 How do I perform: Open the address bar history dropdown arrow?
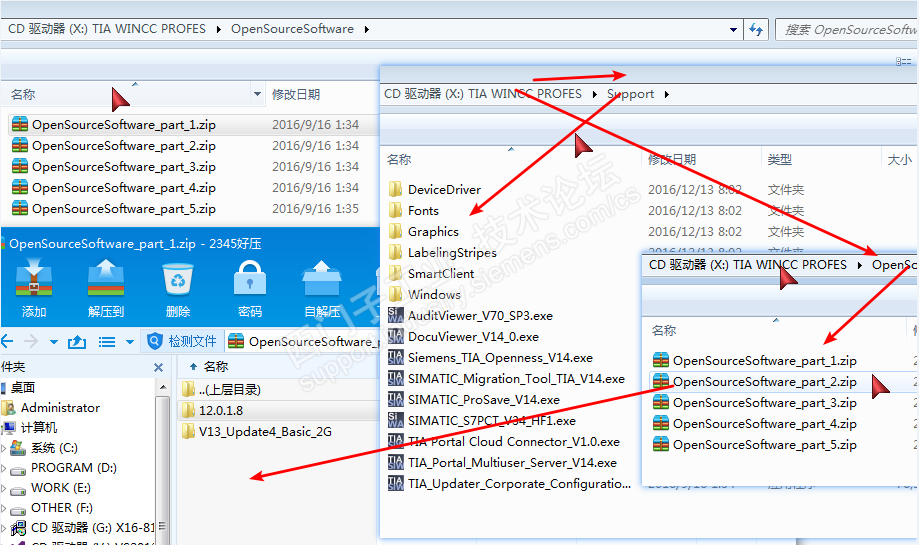[x=733, y=29]
